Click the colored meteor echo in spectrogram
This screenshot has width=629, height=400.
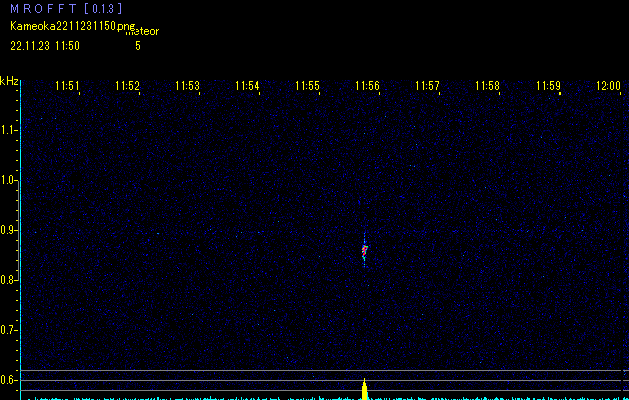tap(365, 252)
